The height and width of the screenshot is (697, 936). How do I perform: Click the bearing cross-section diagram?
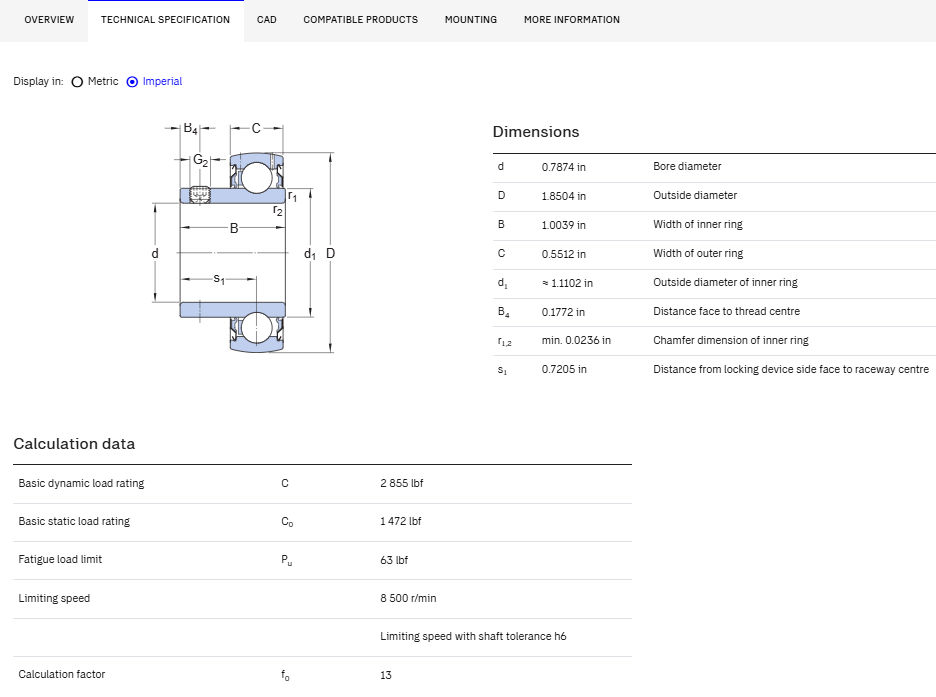tap(244, 238)
